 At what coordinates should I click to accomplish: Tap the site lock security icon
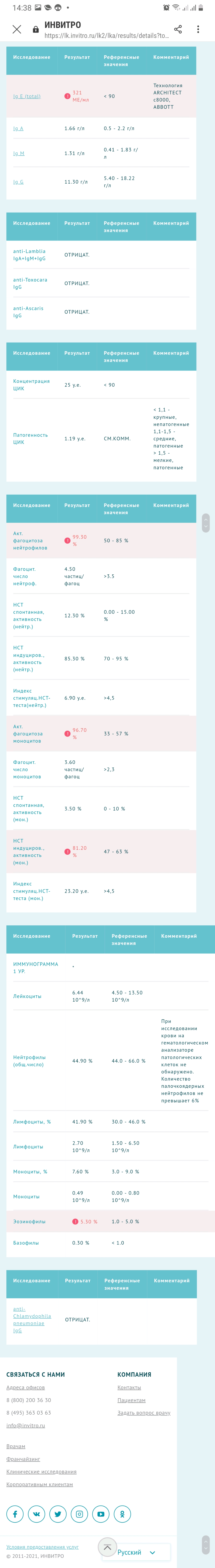[36, 29]
